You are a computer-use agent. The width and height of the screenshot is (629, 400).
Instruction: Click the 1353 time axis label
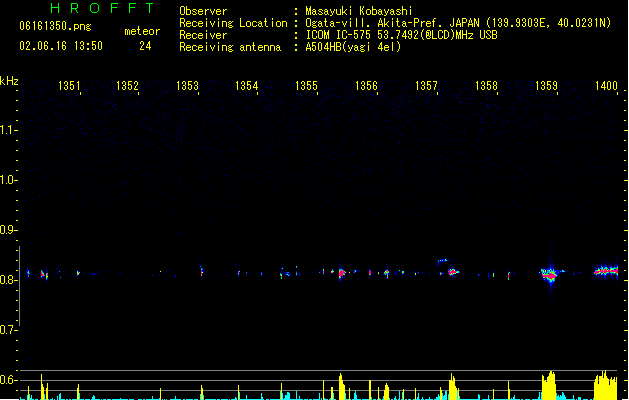point(187,86)
